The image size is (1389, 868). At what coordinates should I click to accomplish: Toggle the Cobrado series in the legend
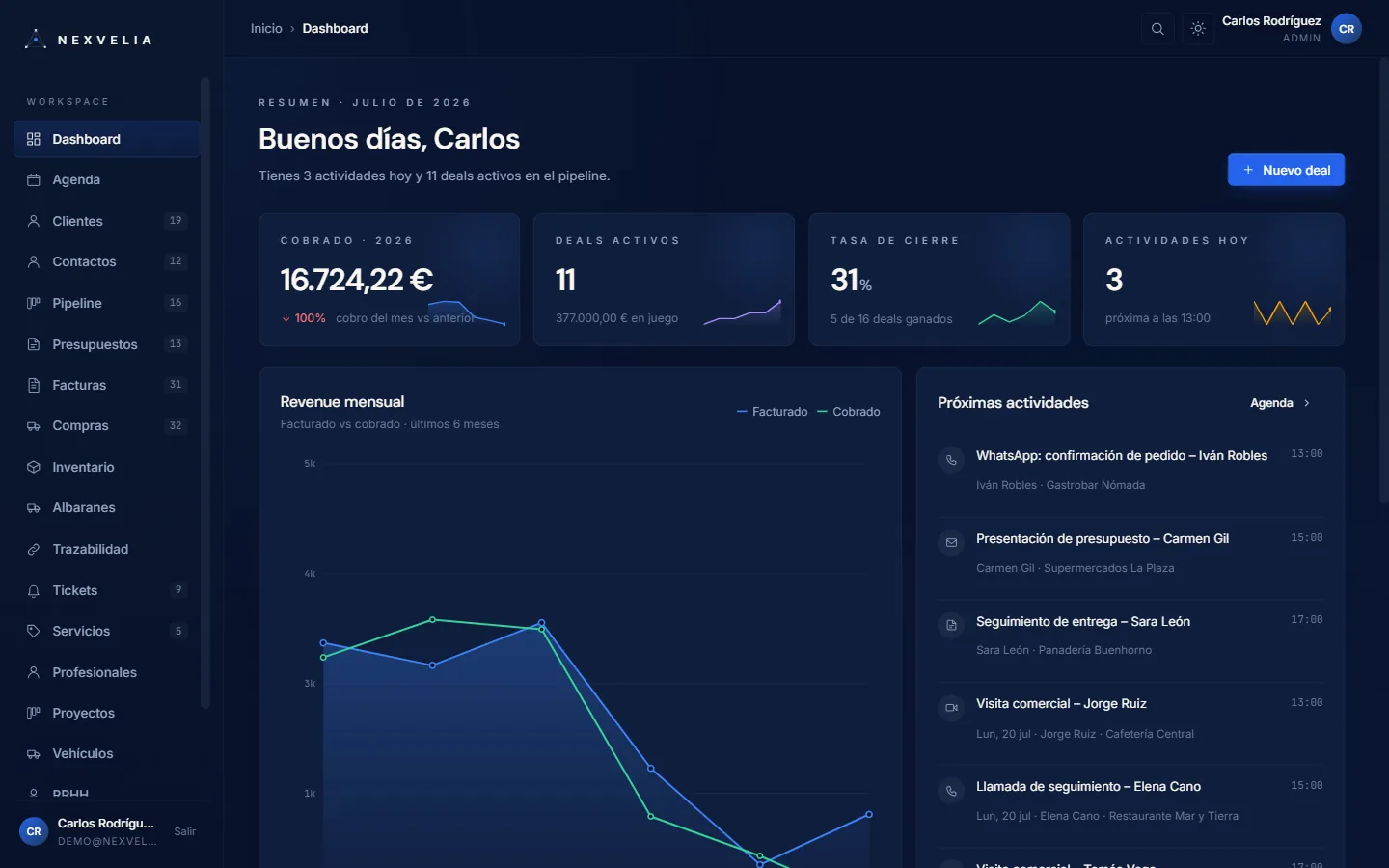848,412
